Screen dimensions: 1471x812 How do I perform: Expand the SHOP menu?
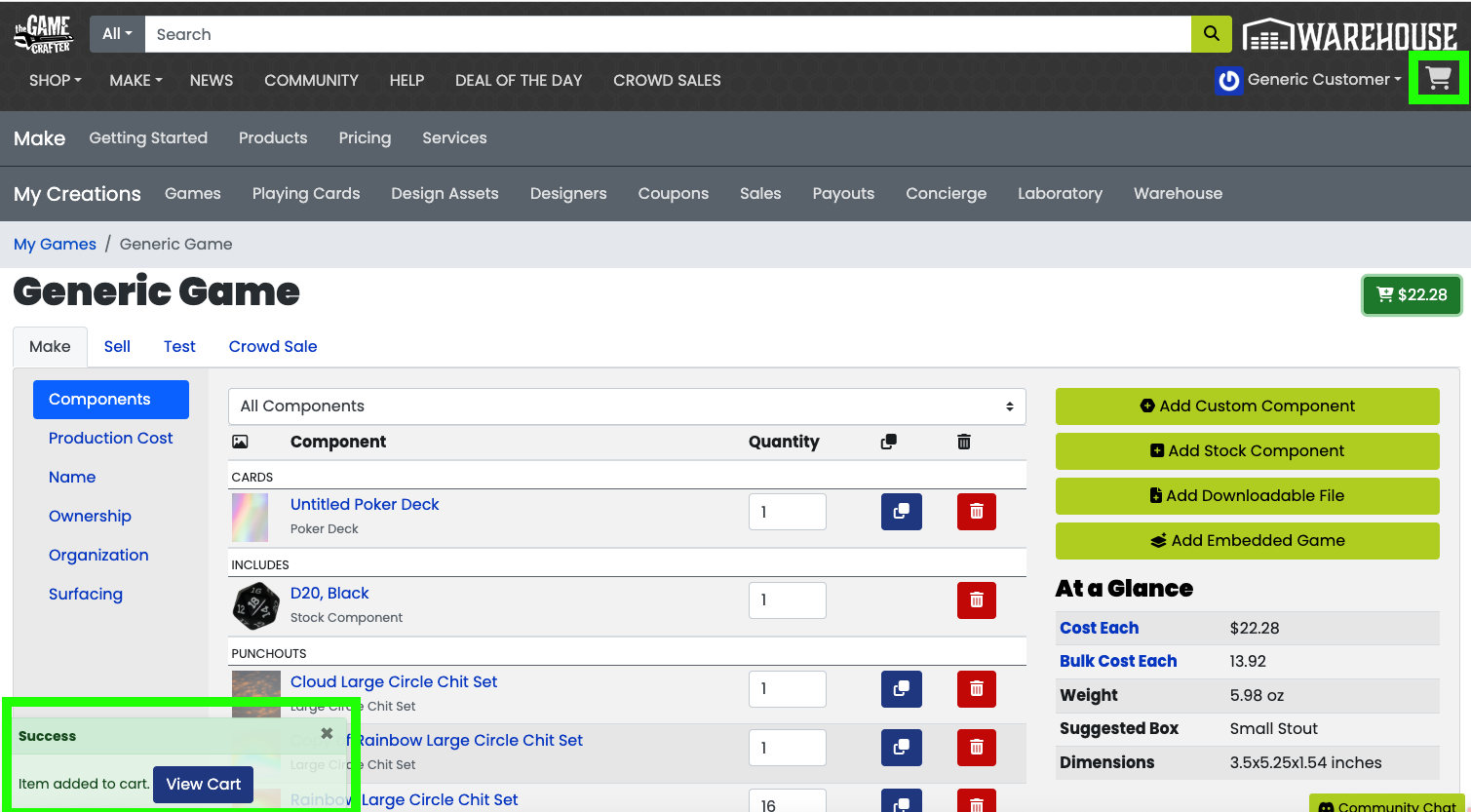pos(56,80)
